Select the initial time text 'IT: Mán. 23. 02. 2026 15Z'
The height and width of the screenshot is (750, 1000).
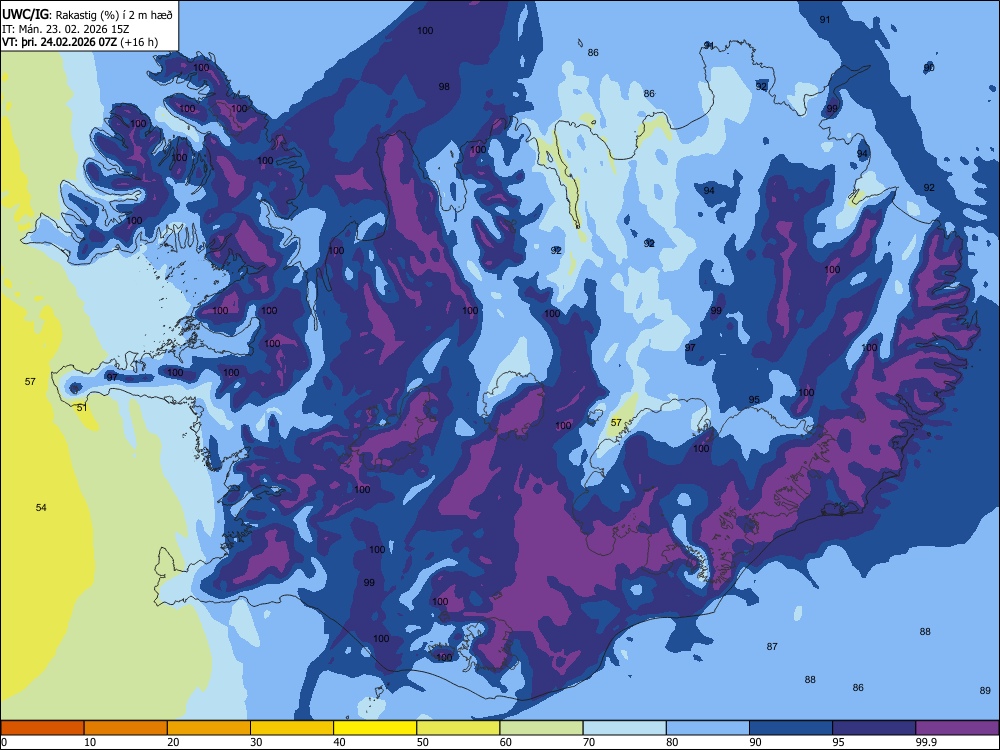(x=66, y=29)
